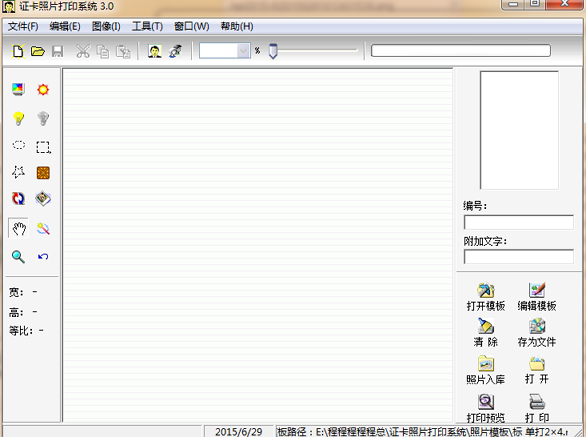586x437 pixels.
Task: Click the 宽: width label
Action: pos(16,292)
